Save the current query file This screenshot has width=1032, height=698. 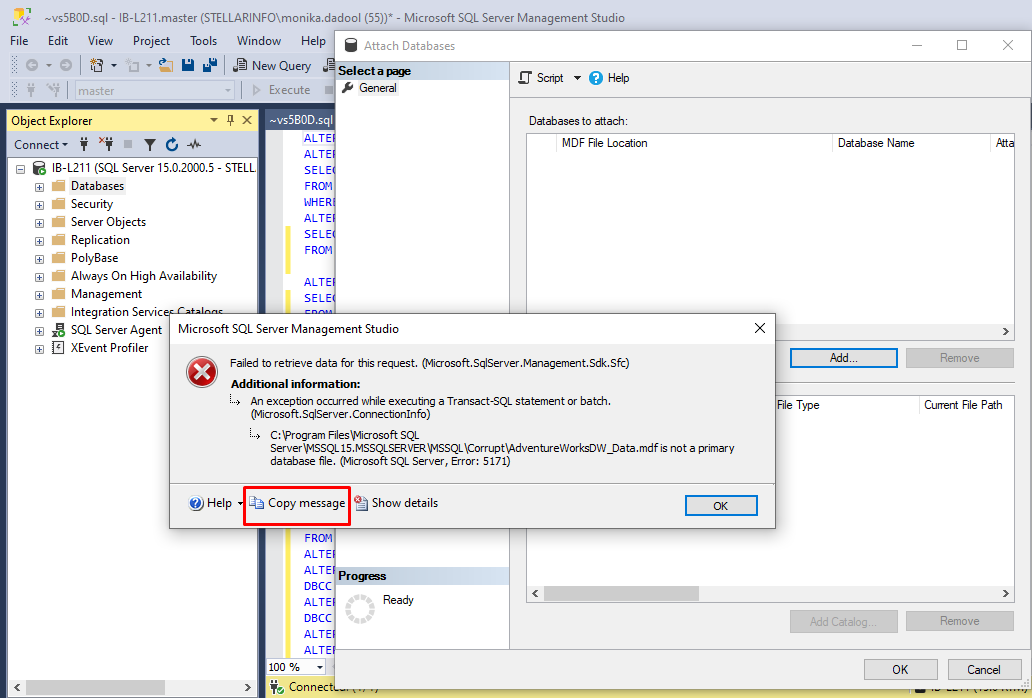coord(188,64)
